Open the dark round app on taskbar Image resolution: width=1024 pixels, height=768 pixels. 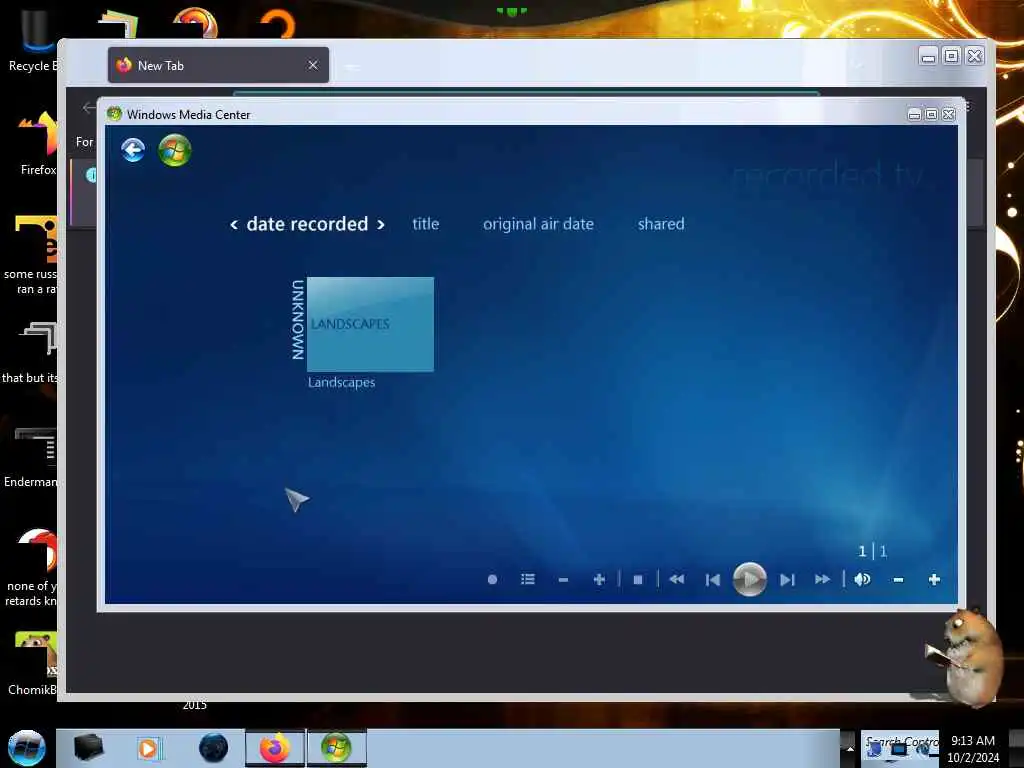pyautogui.click(x=214, y=748)
